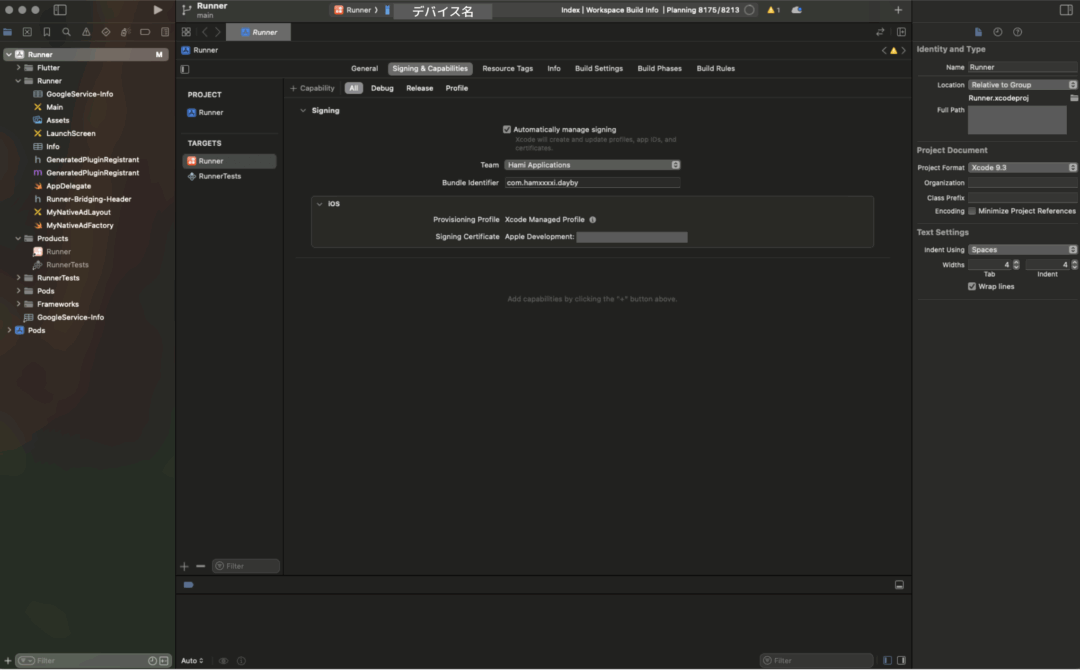Viewport: 1080px width, 670px height.
Task: Open the Bookmark navigator icon
Action: pyautogui.click(x=47, y=32)
